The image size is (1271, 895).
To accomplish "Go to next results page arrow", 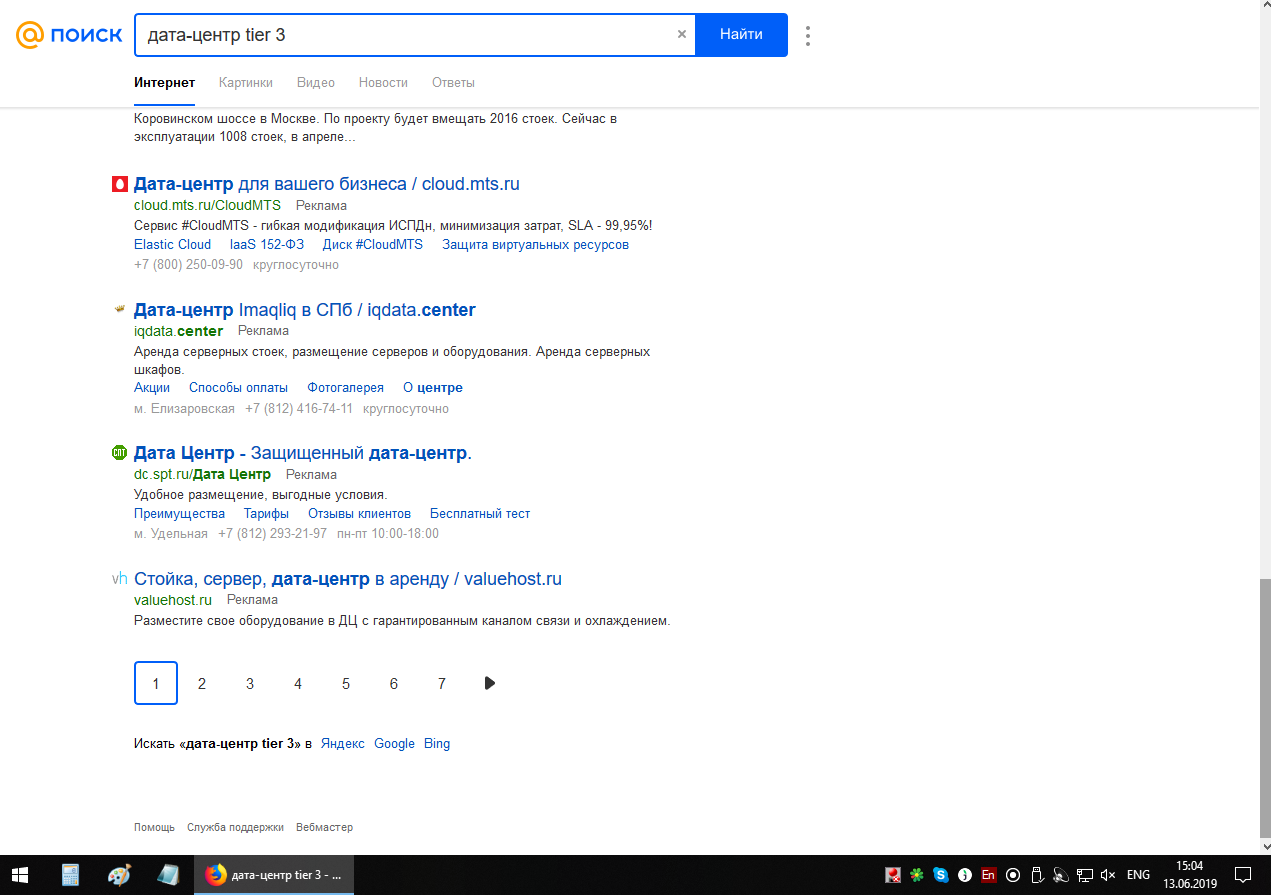I will tap(490, 683).
